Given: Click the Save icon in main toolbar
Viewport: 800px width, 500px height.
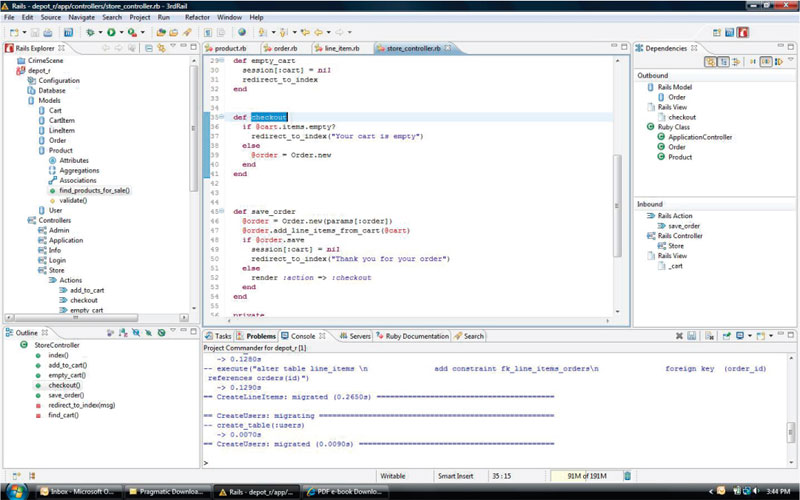Looking at the screenshot, I should (35, 33).
